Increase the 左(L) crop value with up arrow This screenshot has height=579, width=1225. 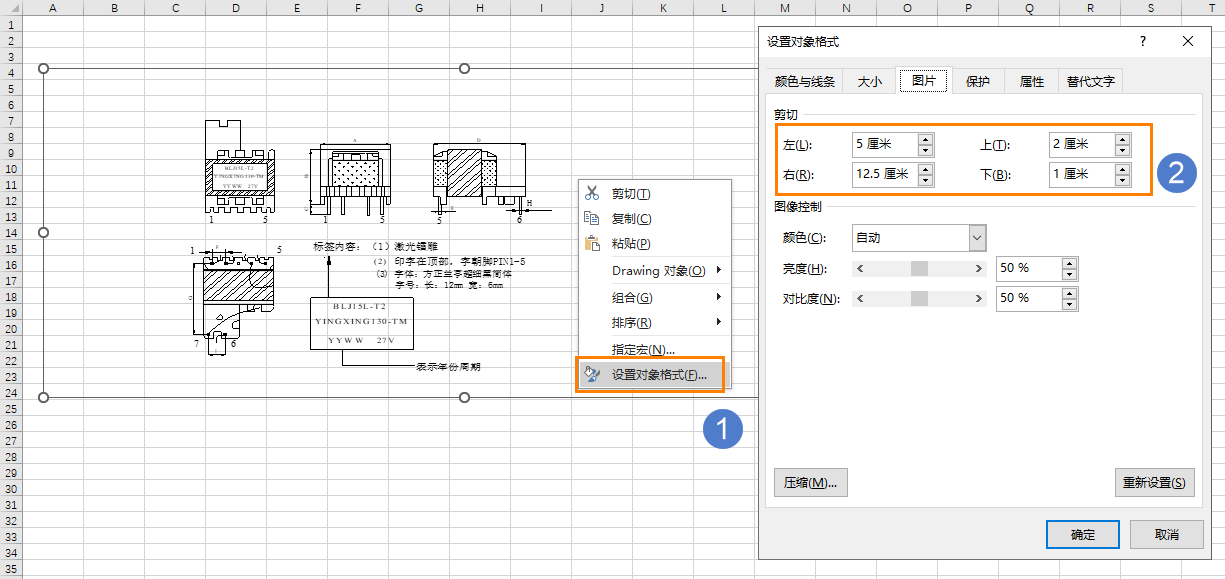925,139
